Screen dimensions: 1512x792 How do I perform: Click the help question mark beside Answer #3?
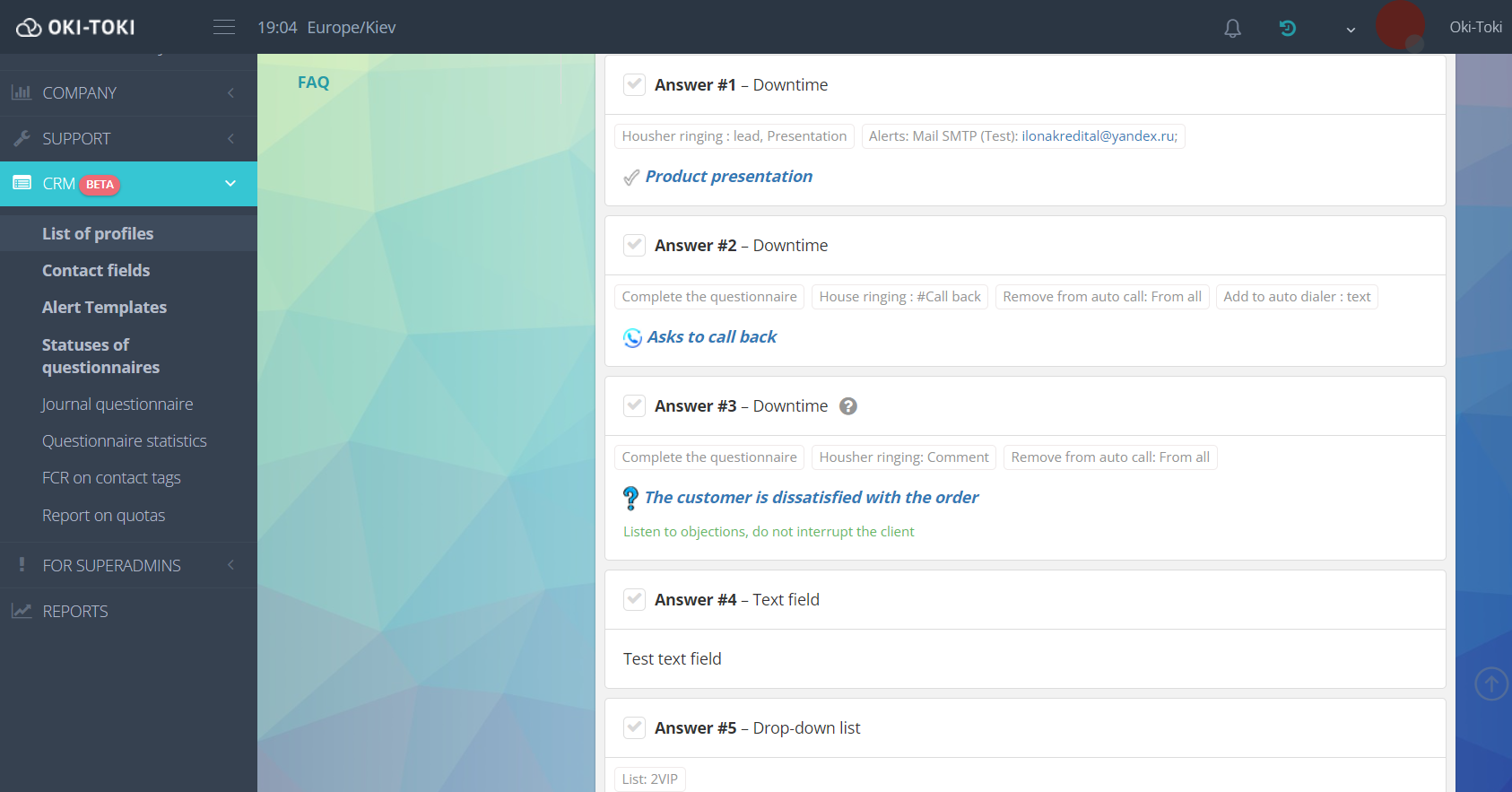[x=847, y=406]
